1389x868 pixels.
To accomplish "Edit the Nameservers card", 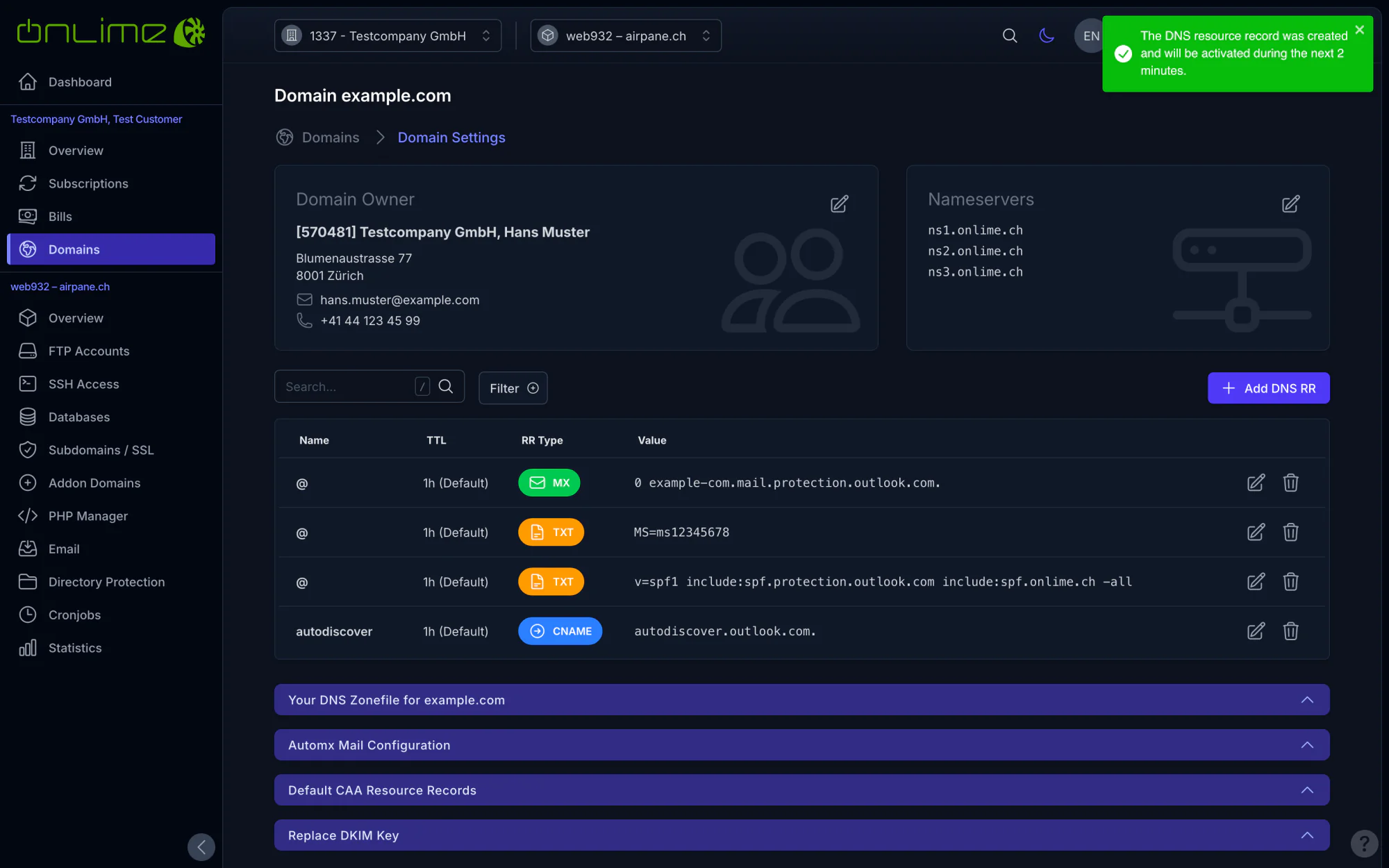I will point(1290,204).
